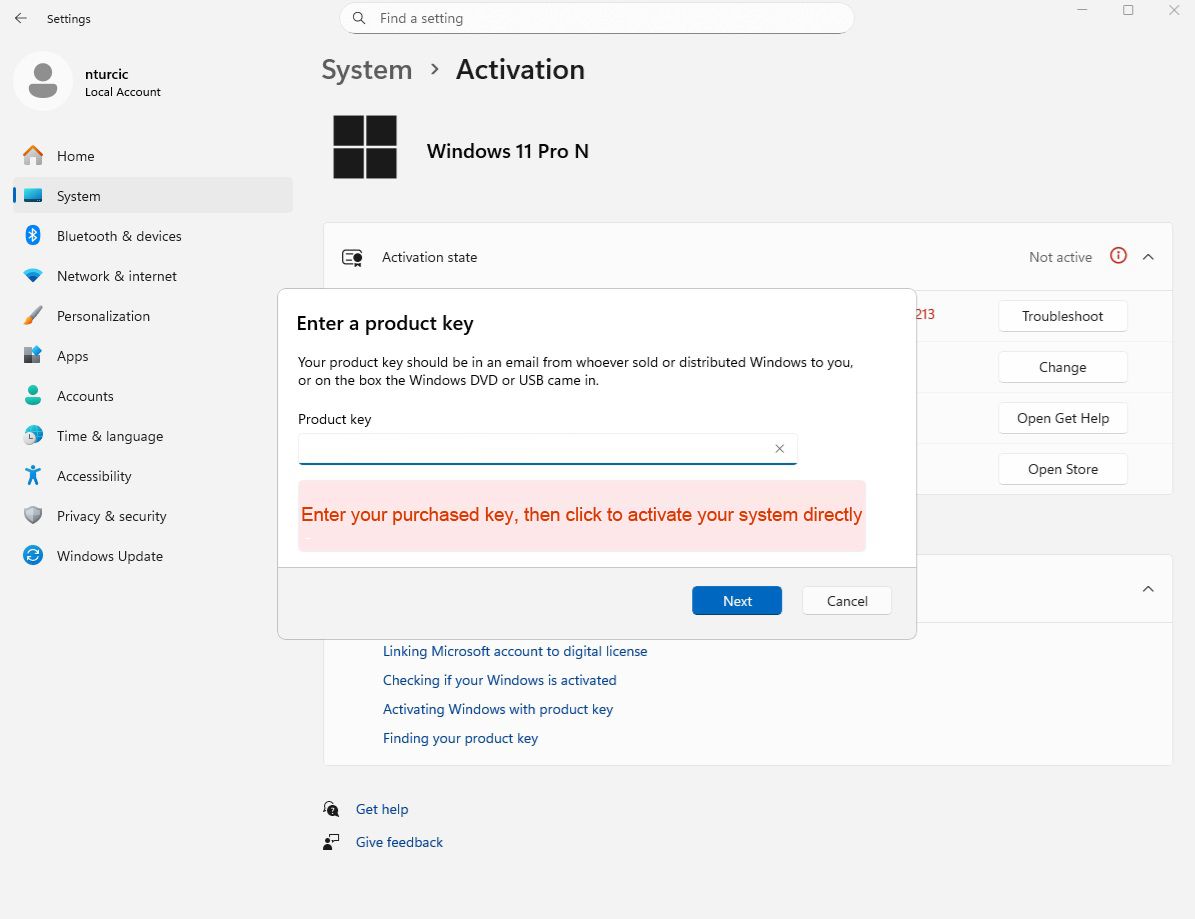Click the Give feedback icon
This screenshot has width=1195, height=919.
(x=332, y=842)
